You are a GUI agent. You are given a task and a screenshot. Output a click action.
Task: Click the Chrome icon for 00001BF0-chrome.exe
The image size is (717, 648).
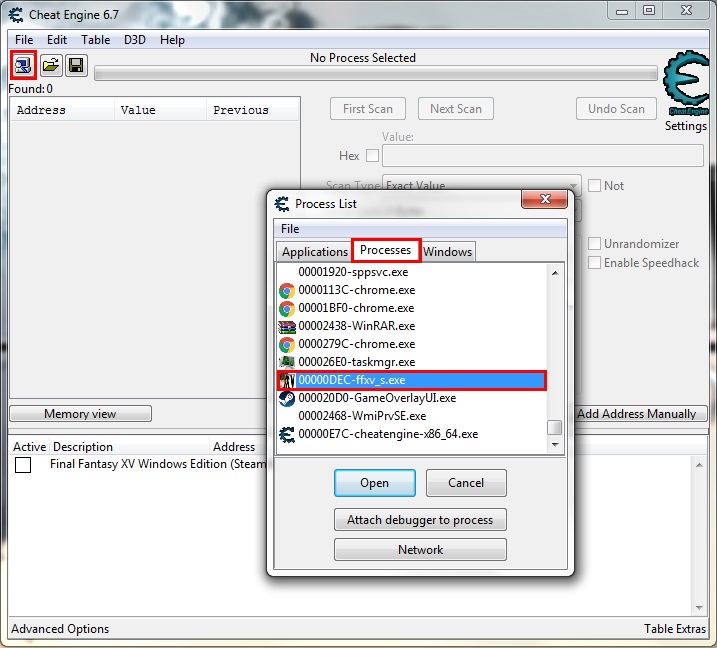[287, 309]
